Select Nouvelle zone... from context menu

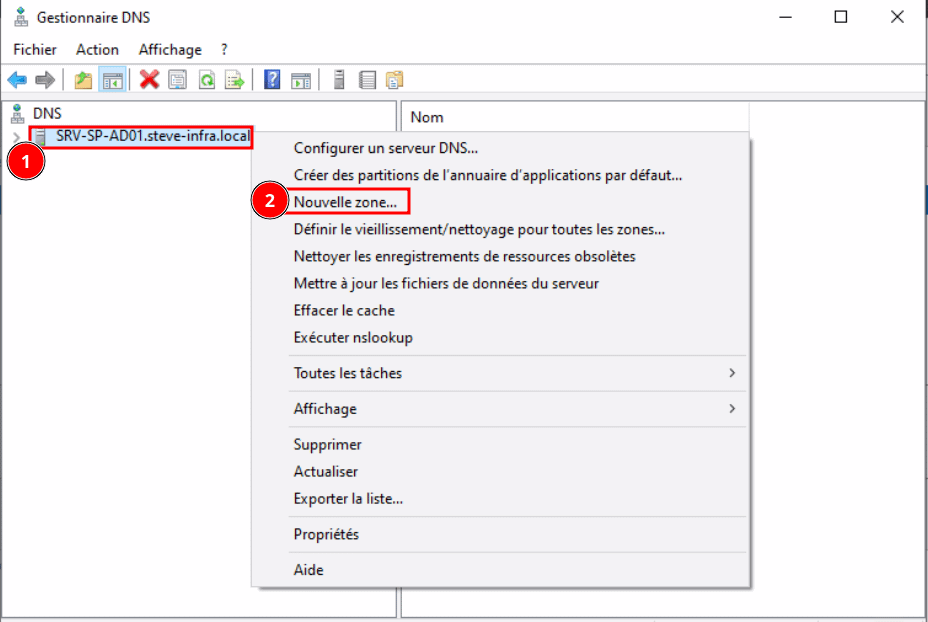[x=345, y=202]
